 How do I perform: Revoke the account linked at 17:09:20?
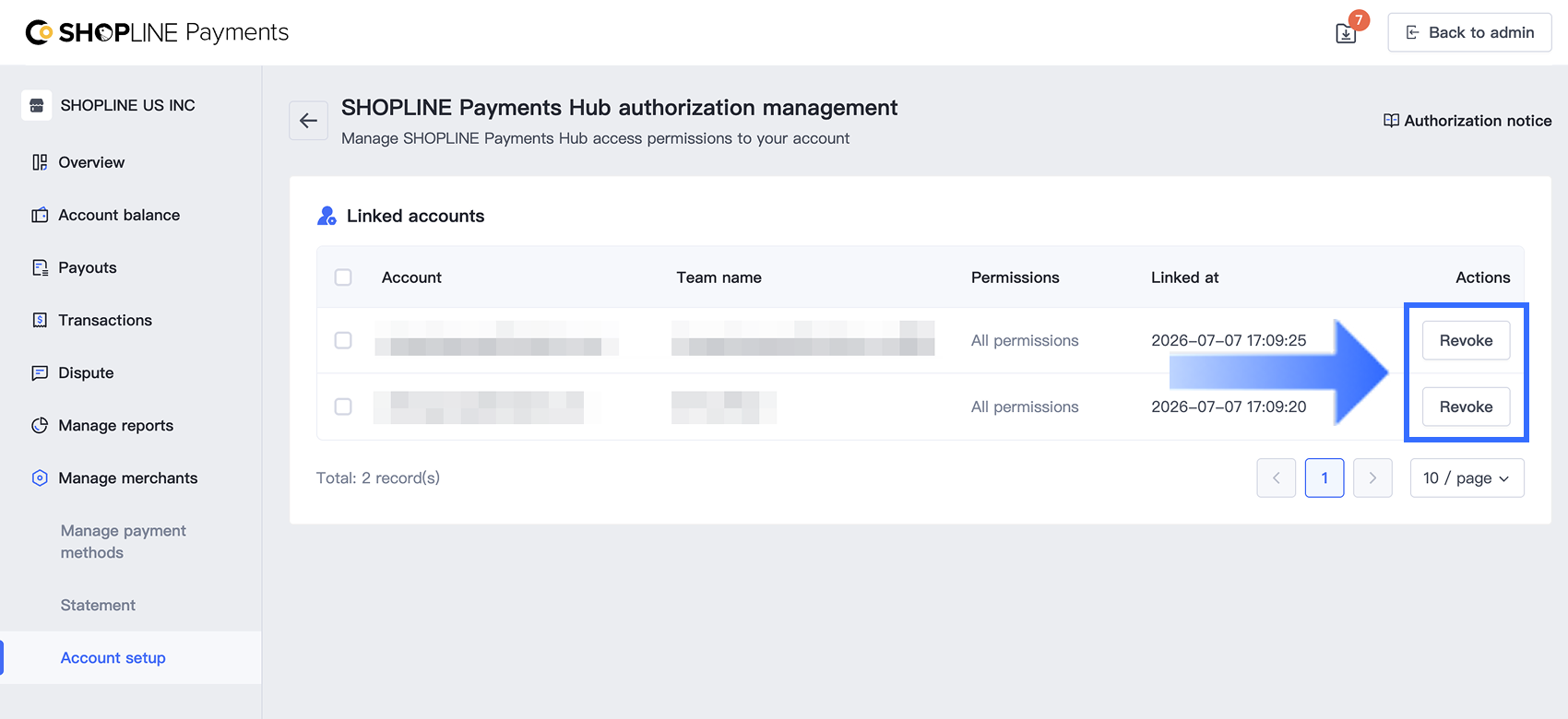(1466, 407)
